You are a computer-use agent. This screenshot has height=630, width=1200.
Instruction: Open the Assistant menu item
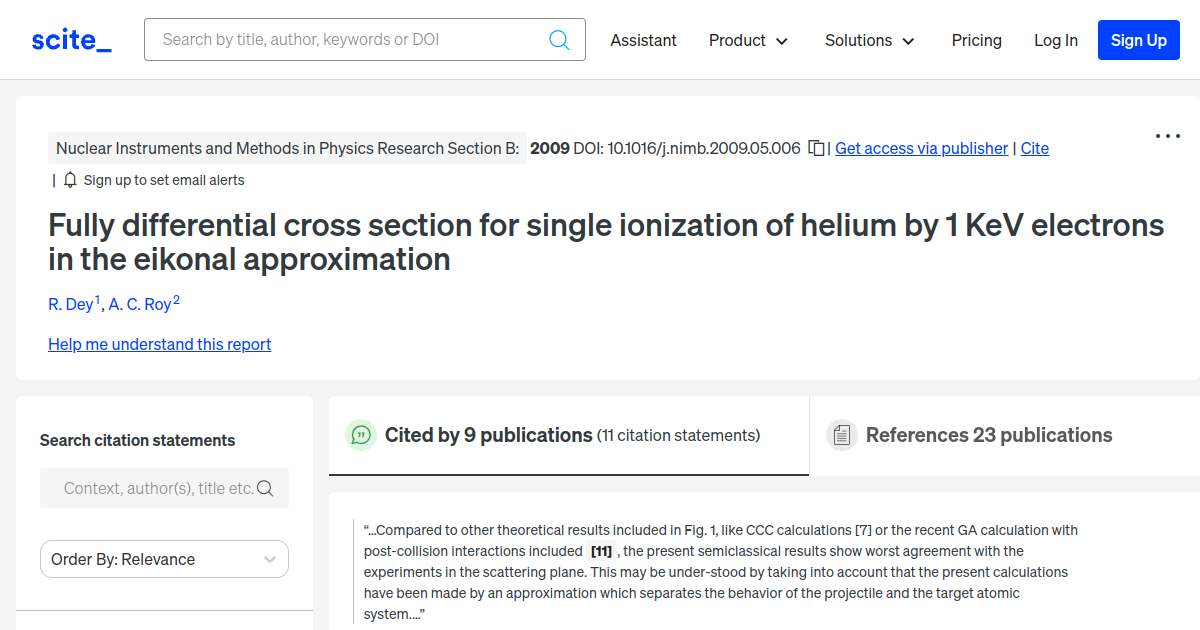tap(643, 40)
